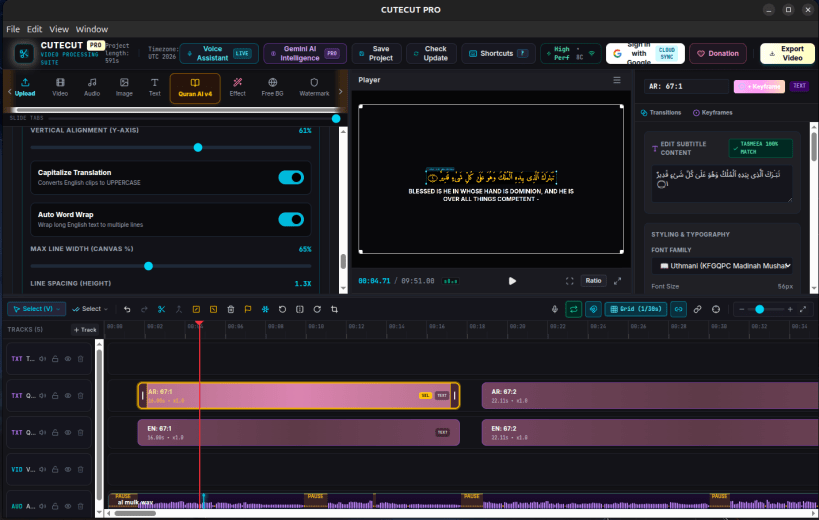
Task: Click the cyan snowflake freeze icon
Action: (x=265, y=309)
